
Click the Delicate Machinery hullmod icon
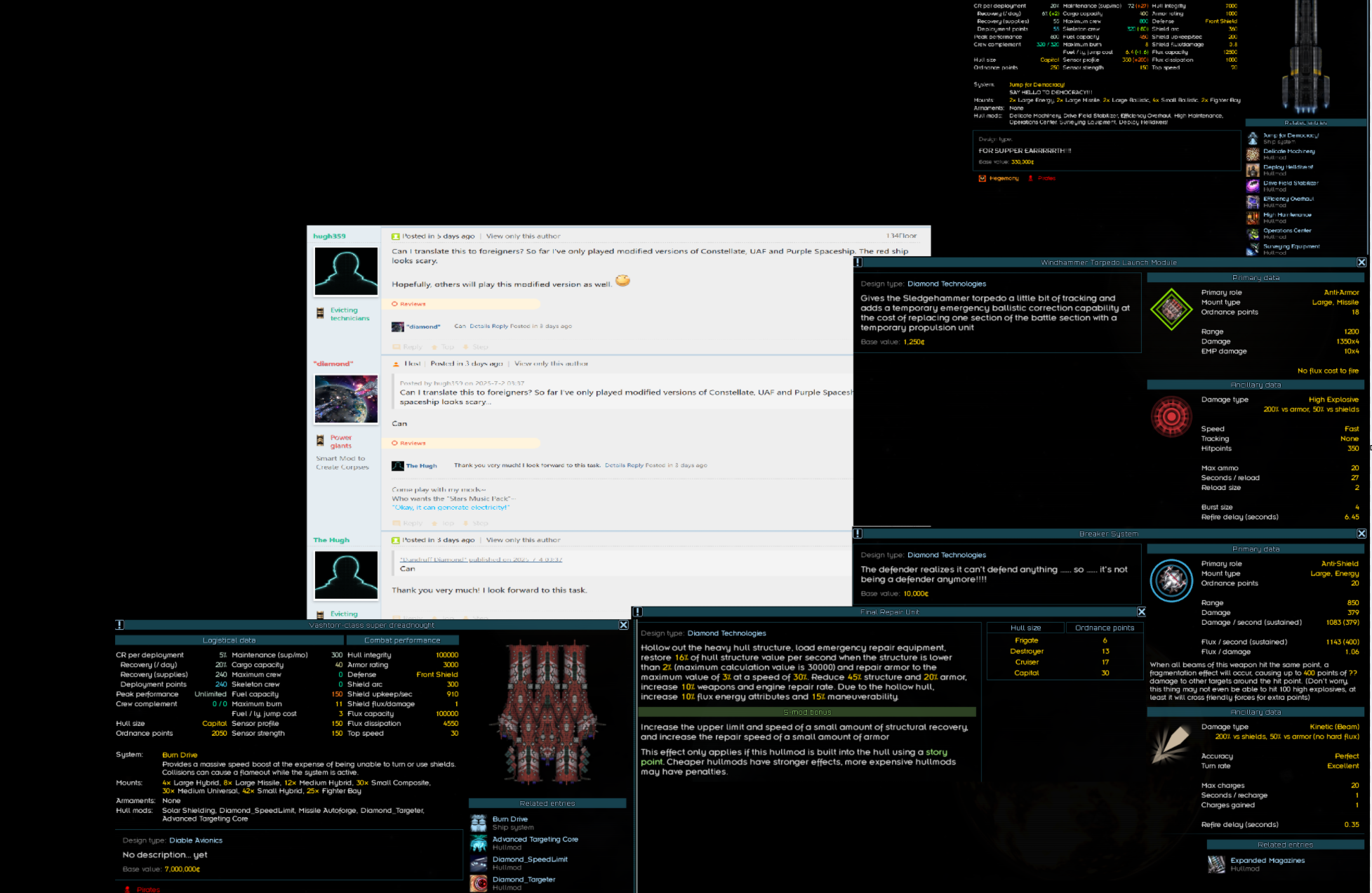point(1253,154)
